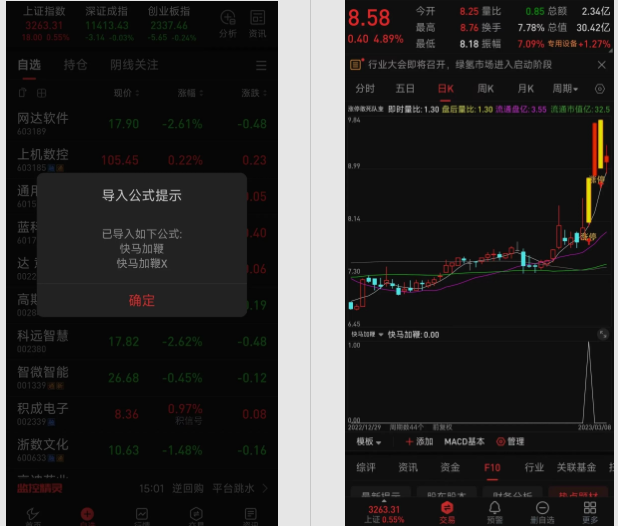The width and height of the screenshot is (618, 526).
Task: Expand 监控精灵 arrow after 平台跳水
Action: (265, 489)
